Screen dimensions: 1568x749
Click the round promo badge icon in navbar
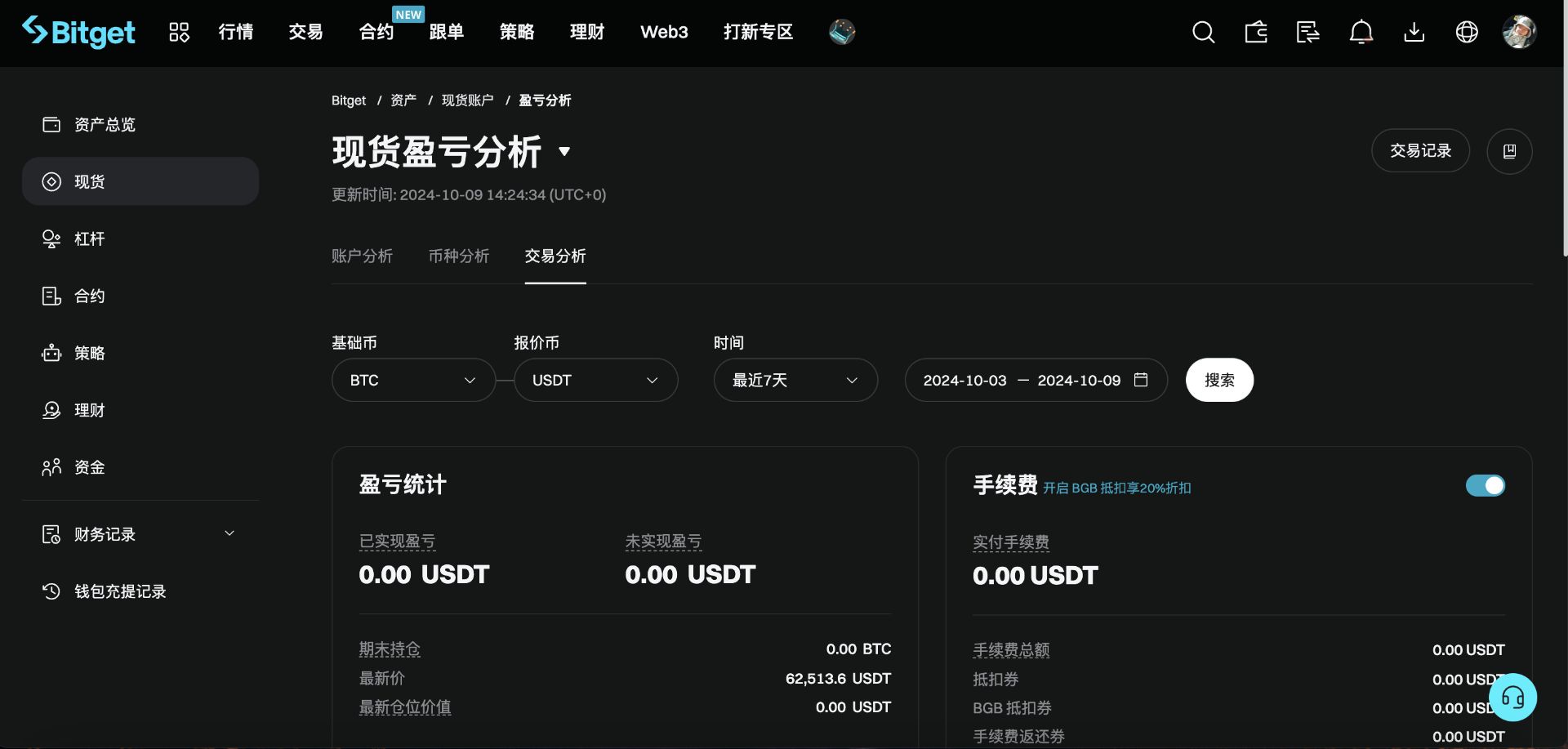(842, 32)
